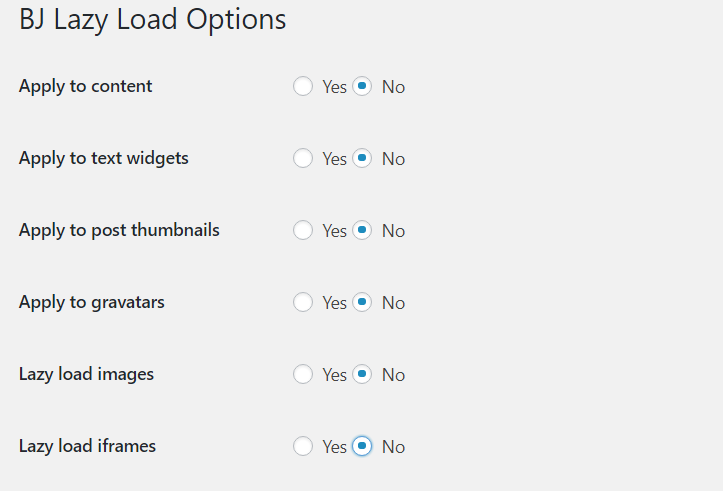
Task: Click the 'No' text beside Lazy load iframes
Action: click(x=393, y=447)
